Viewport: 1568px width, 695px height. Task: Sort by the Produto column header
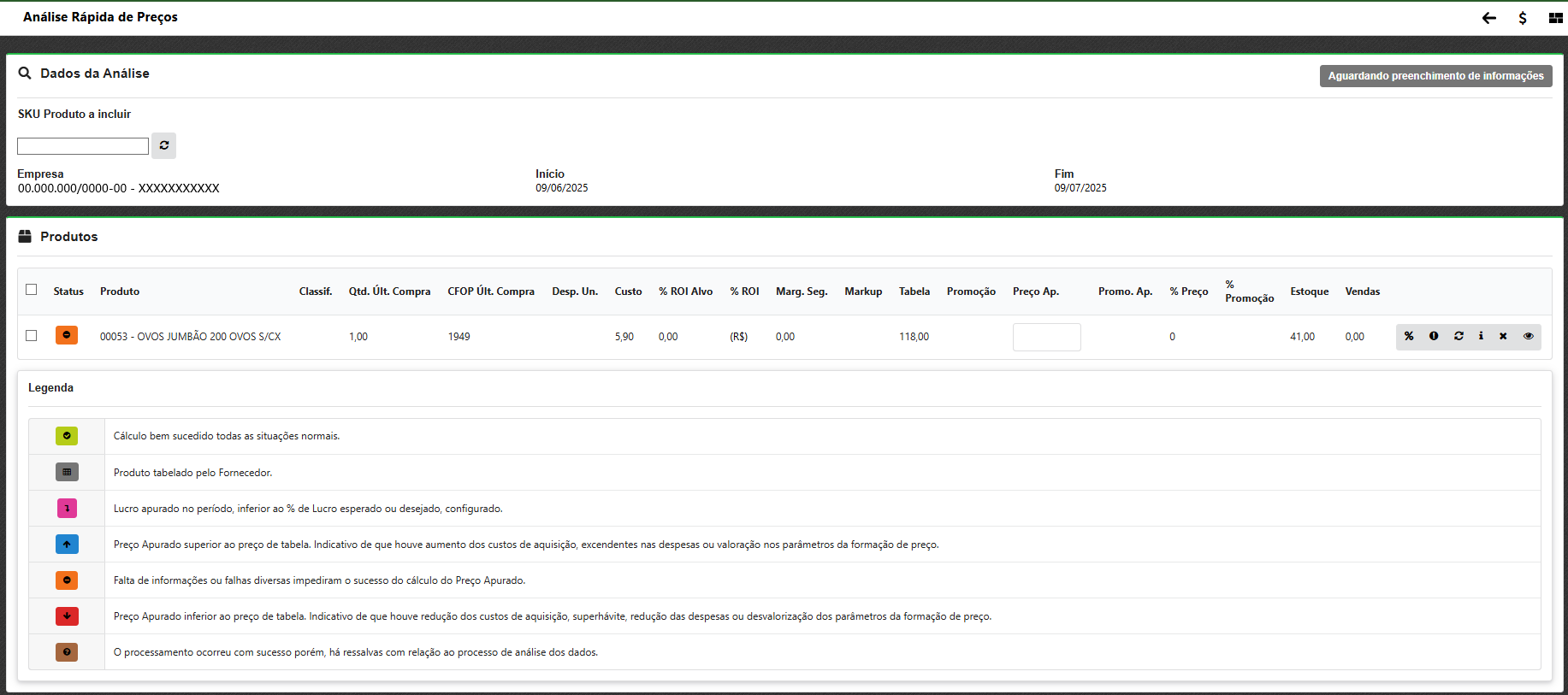click(120, 292)
